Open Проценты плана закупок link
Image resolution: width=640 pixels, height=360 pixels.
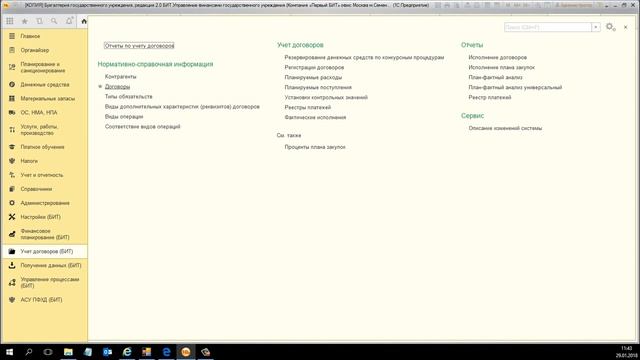pyautogui.click(x=315, y=147)
